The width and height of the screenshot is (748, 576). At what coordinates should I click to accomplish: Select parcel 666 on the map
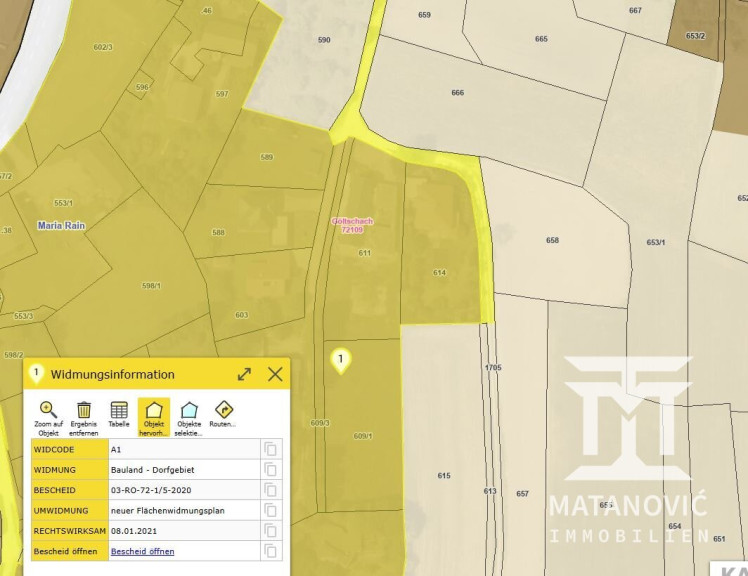pyautogui.click(x=457, y=93)
